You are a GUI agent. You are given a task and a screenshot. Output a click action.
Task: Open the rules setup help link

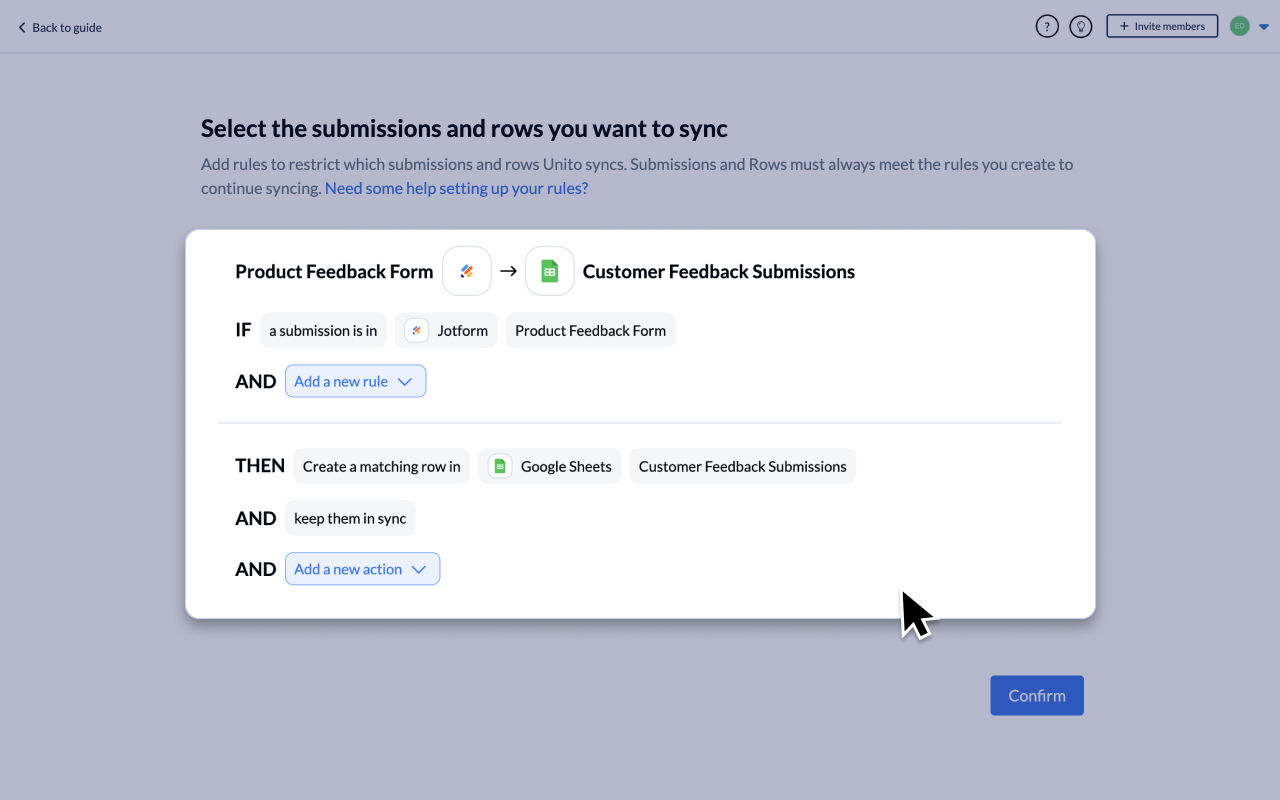pos(456,188)
